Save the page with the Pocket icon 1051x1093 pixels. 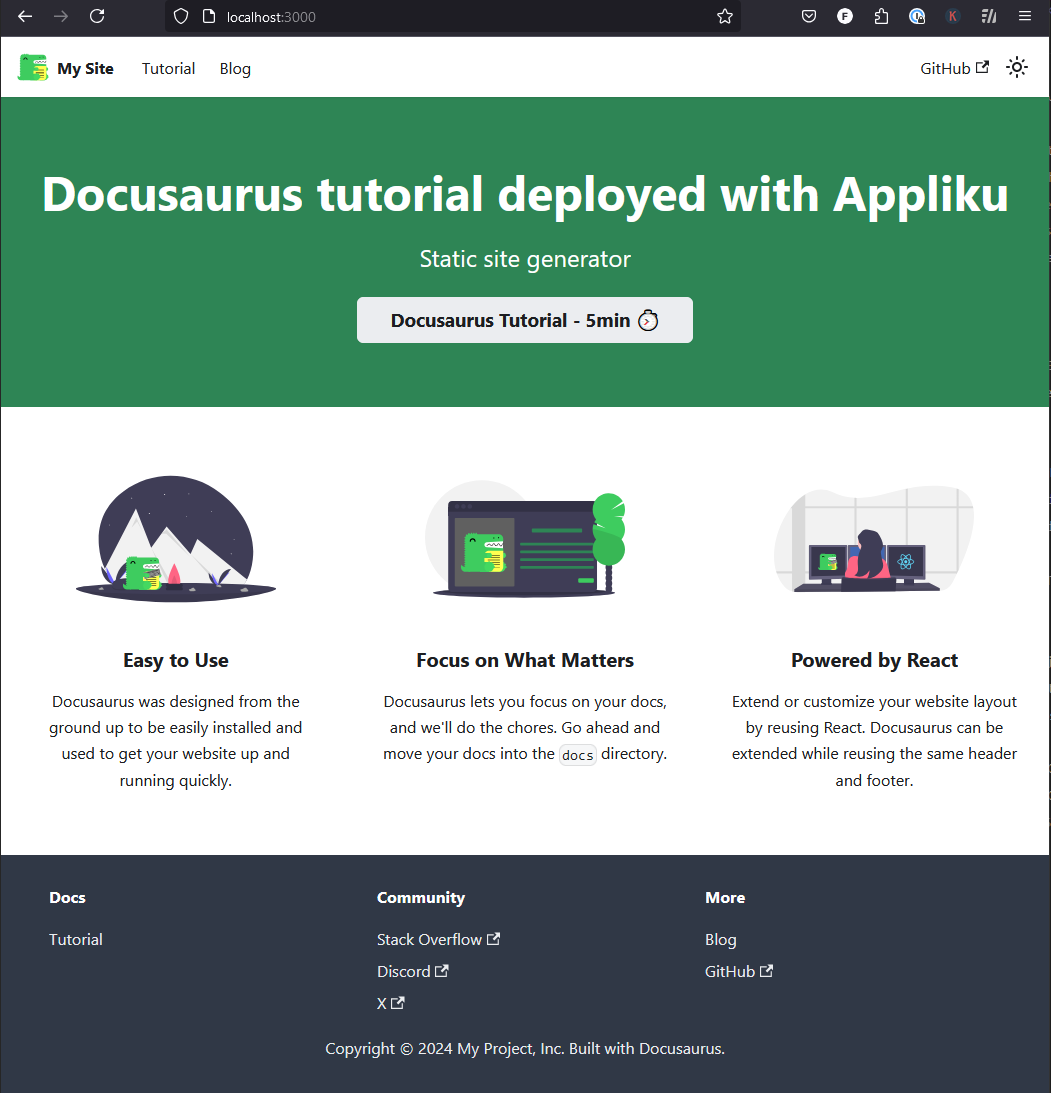point(808,16)
